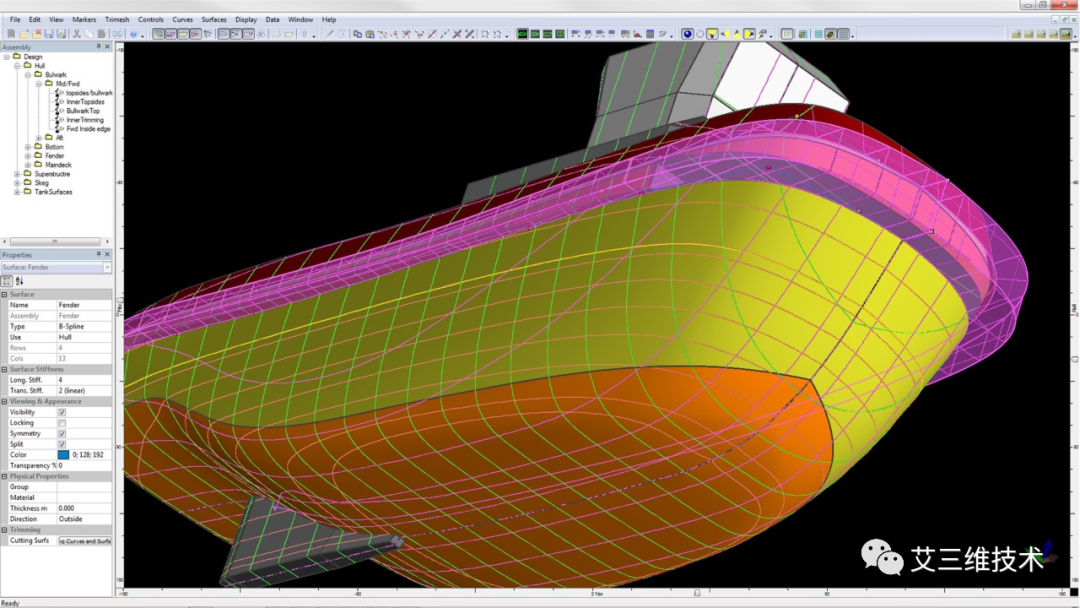The width and height of the screenshot is (1080, 608).
Task: Expand the Bottom folder node
Action: click(28, 147)
